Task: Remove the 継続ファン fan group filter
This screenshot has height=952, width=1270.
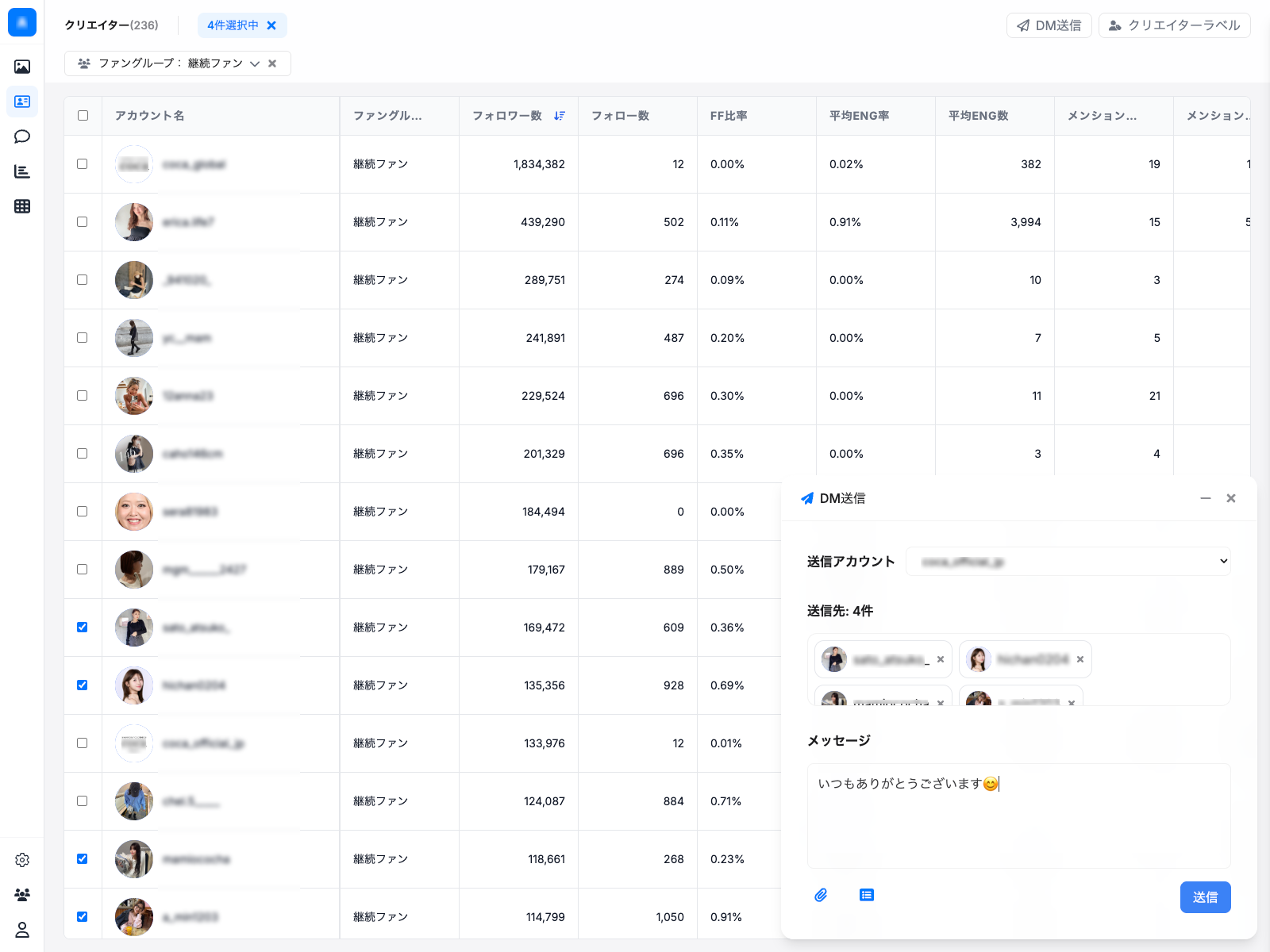Action: click(272, 63)
